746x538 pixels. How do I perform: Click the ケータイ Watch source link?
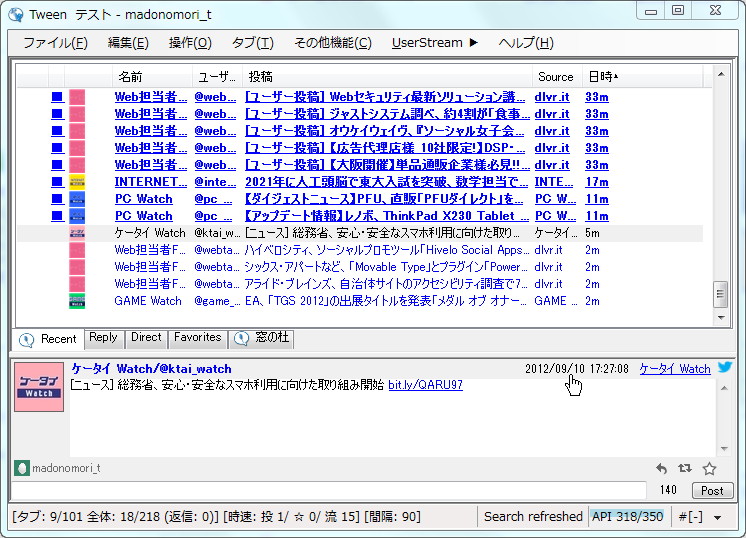pyautogui.click(x=675, y=369)
